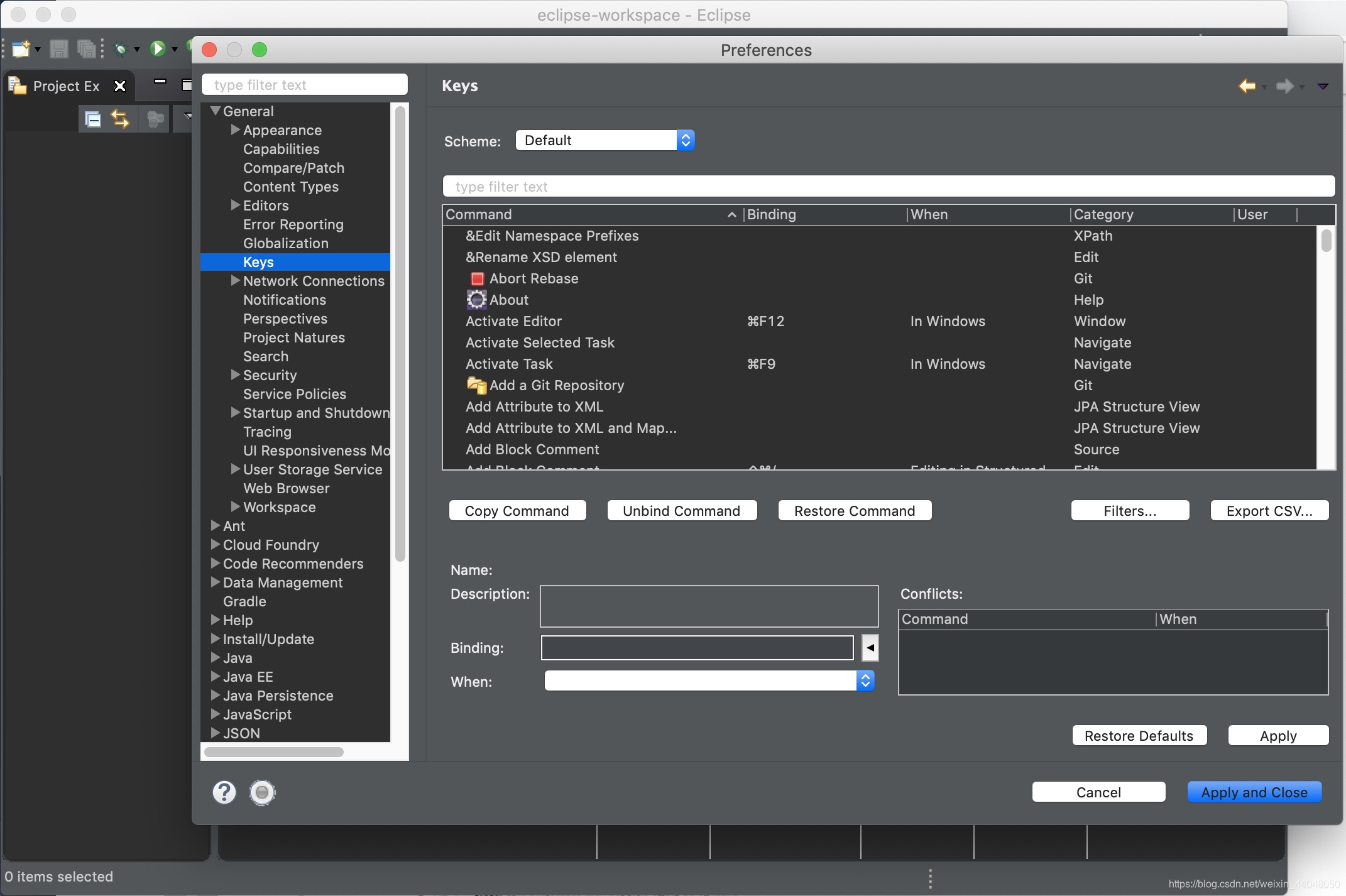Open the Scheme dropdown set to Default

point(605,140)
